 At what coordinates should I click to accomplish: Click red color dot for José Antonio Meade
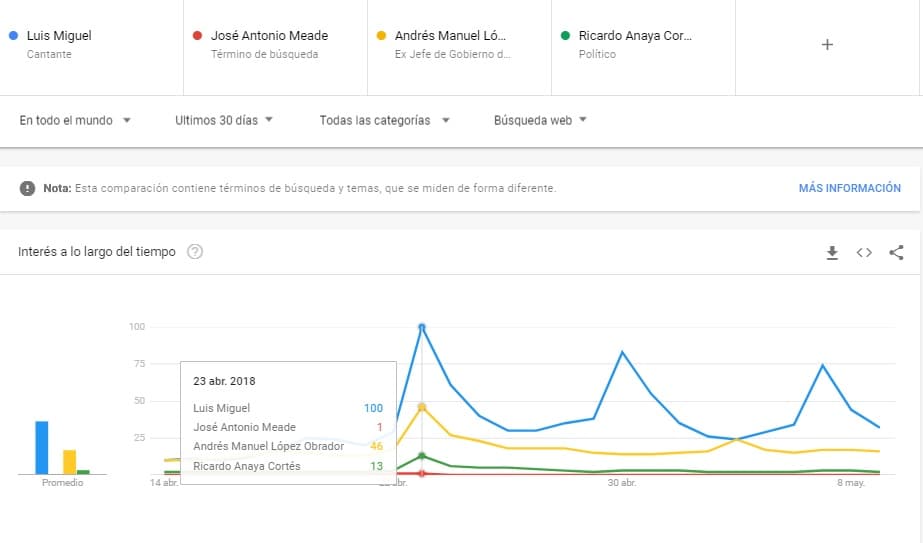pos(198,35)
